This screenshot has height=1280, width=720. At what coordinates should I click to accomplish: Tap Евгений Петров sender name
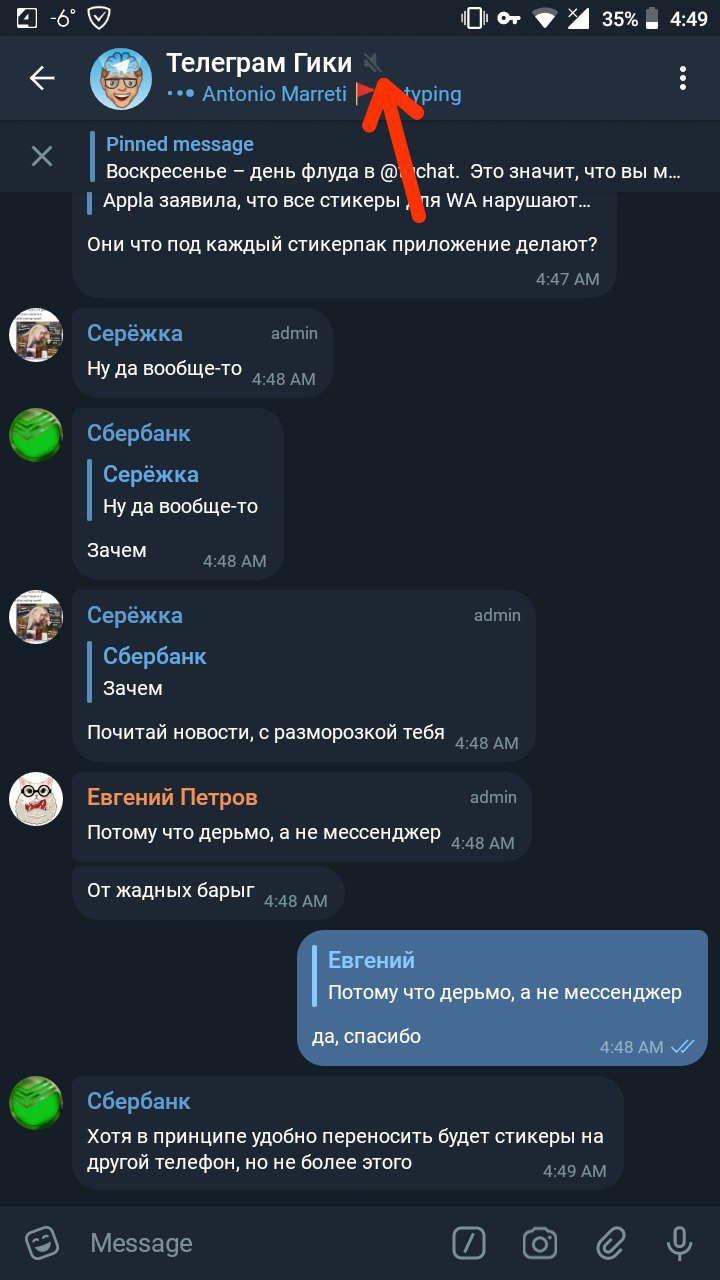(172, 797)
